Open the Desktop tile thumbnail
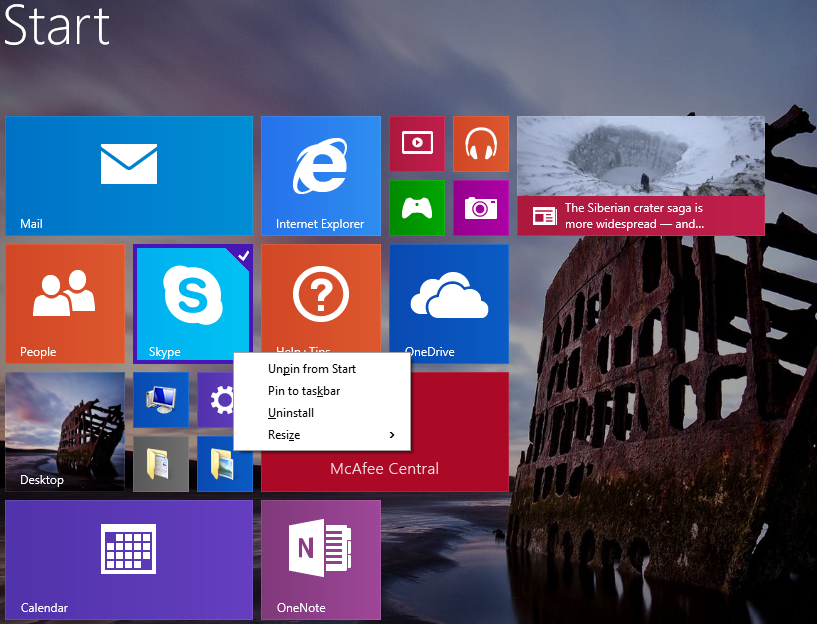 click(x=65, y=432)
